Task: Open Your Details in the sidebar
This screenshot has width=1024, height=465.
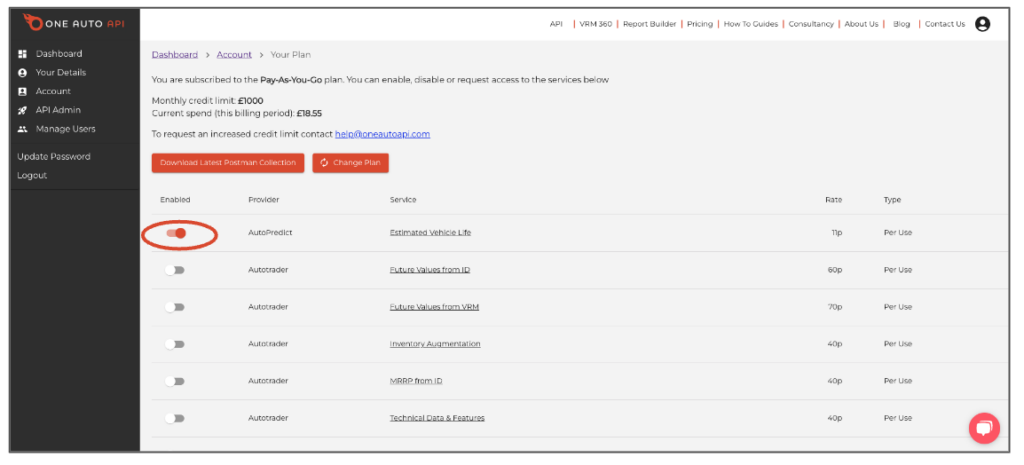Action: pyautogui.click(x=61, y=72)
